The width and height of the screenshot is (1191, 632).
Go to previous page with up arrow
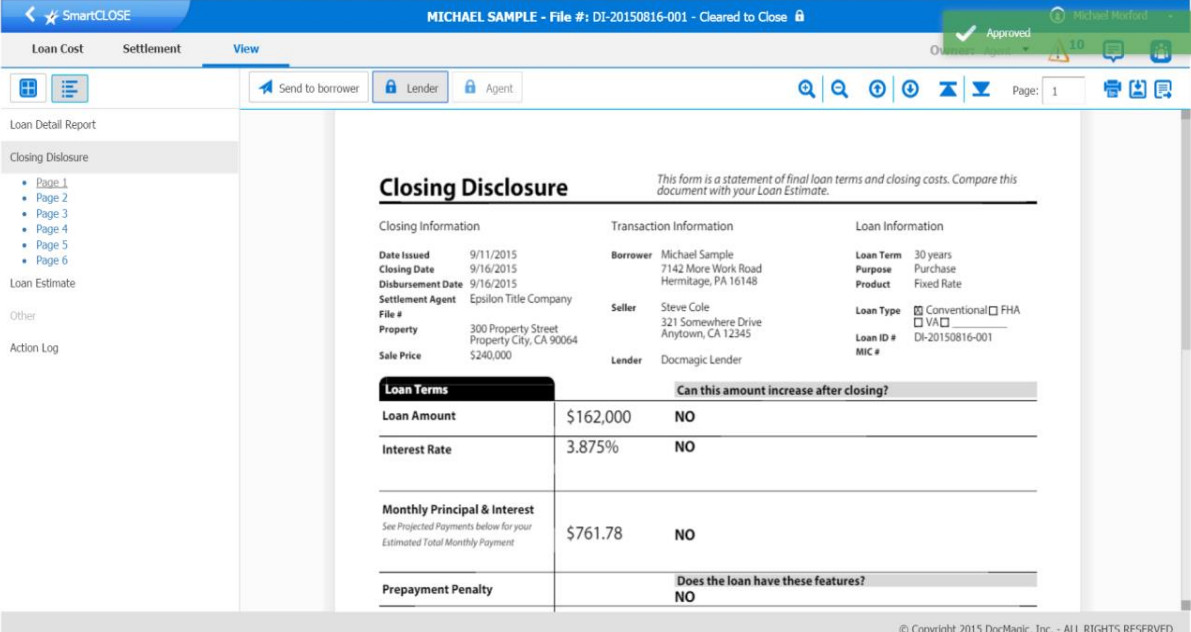tap(877, 89)
